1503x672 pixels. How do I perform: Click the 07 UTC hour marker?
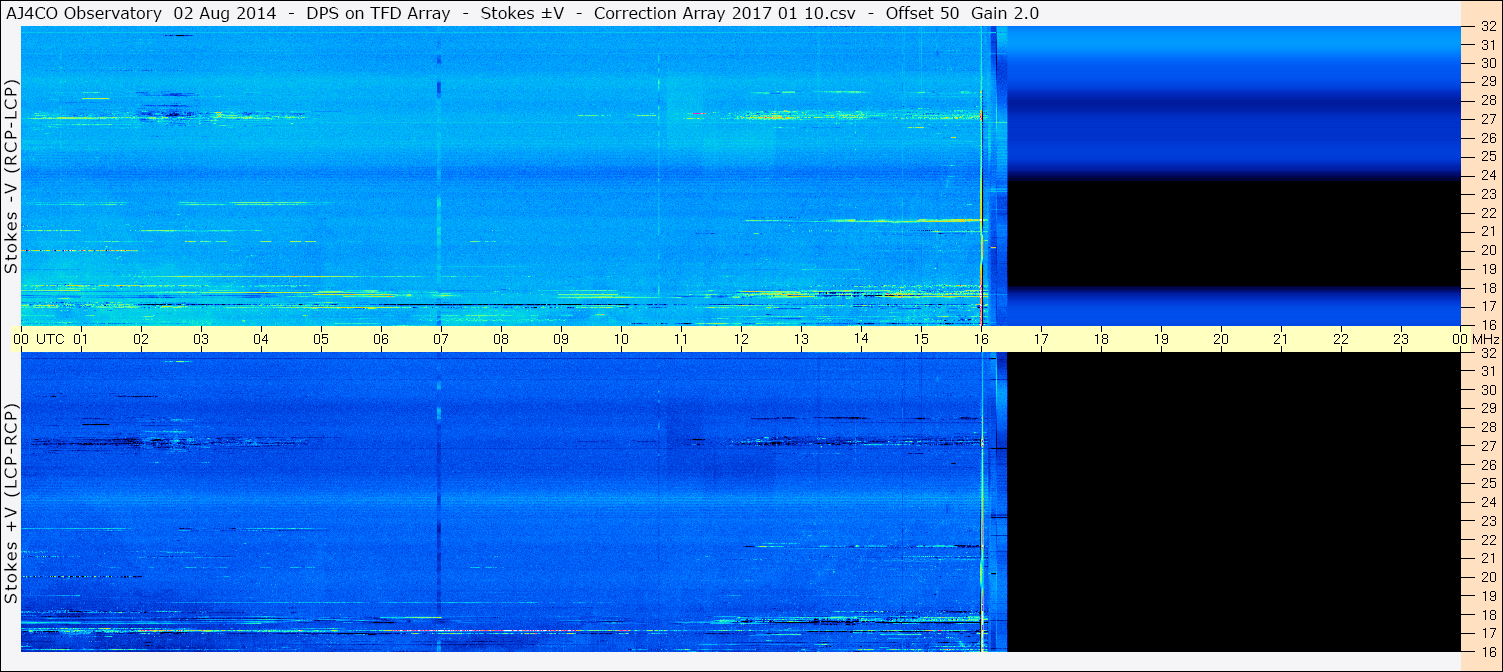pos(441,340)
